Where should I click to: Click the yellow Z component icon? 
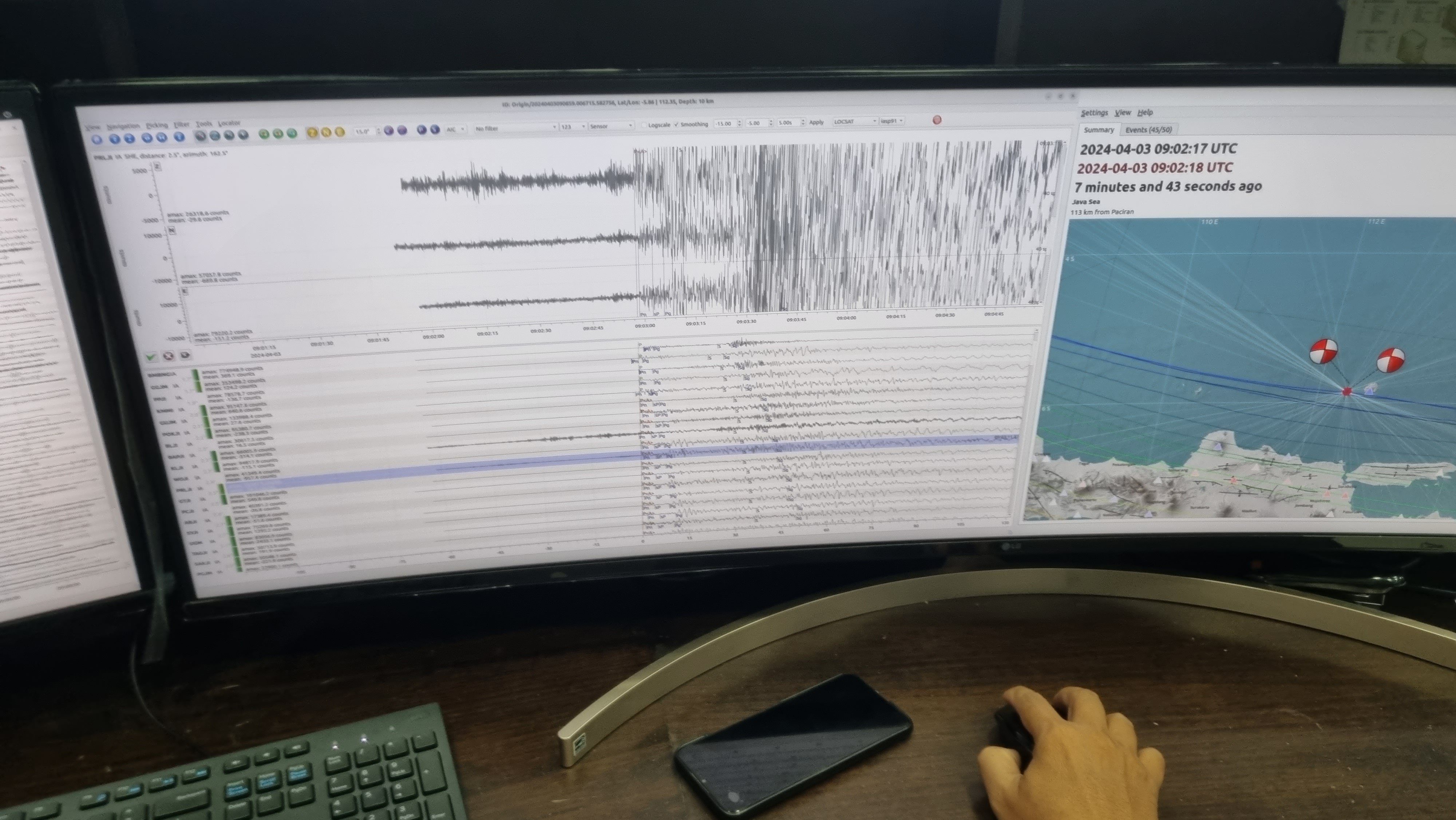coord(312,132)
